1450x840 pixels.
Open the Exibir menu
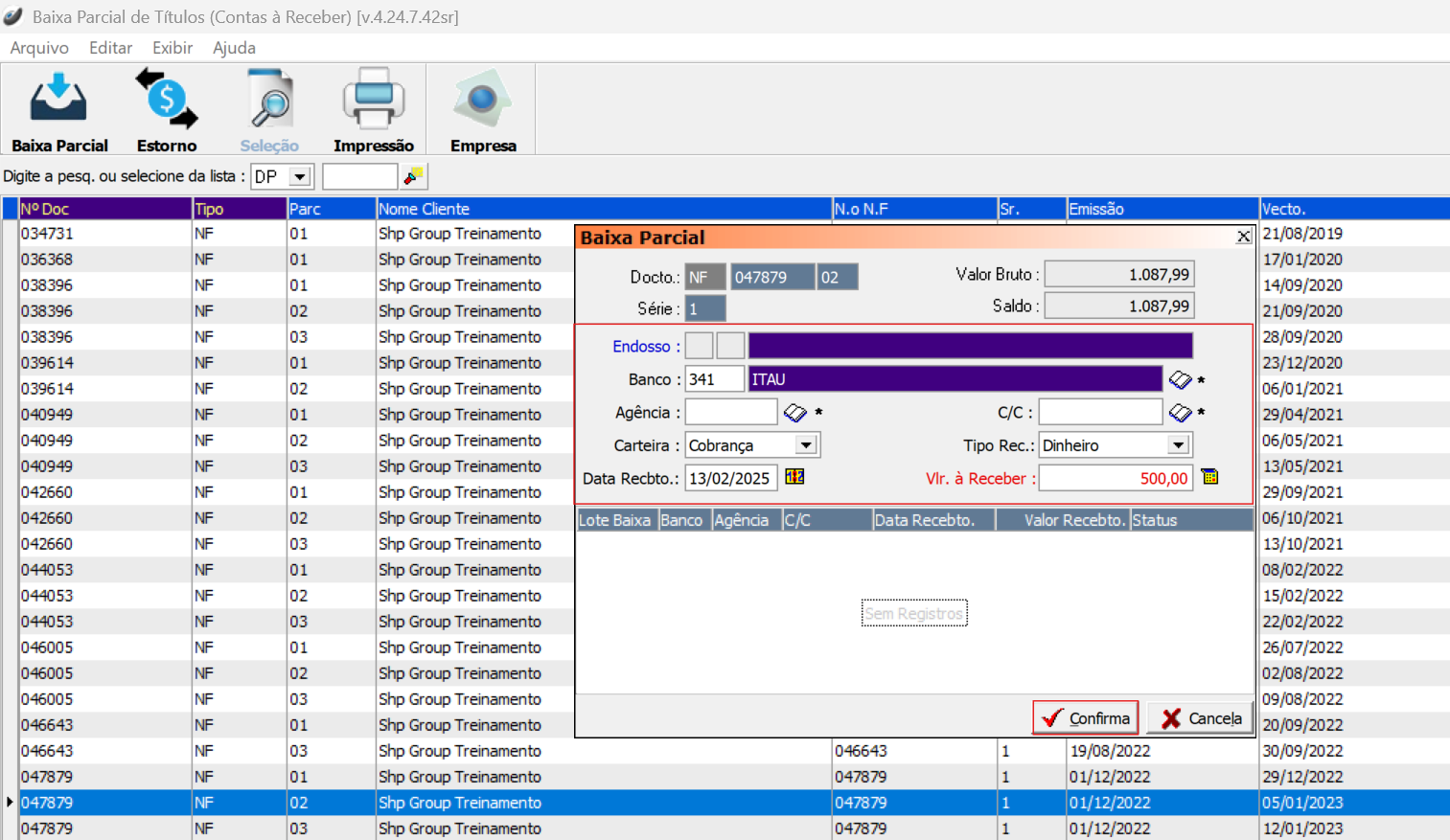pyautogui.click(x=173, y=48)
